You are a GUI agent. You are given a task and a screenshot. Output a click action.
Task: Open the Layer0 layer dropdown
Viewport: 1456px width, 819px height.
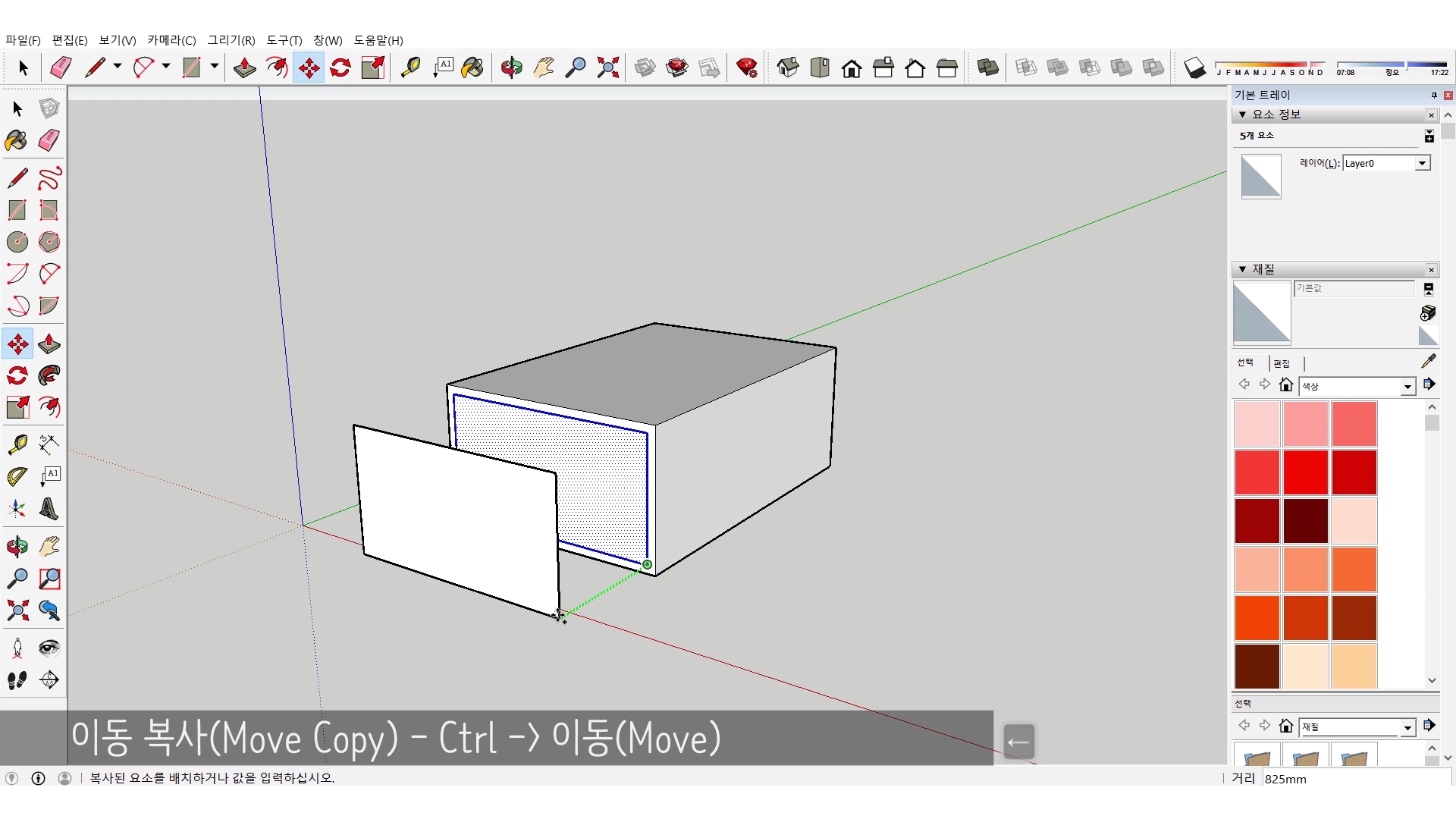click(1422, 163)
